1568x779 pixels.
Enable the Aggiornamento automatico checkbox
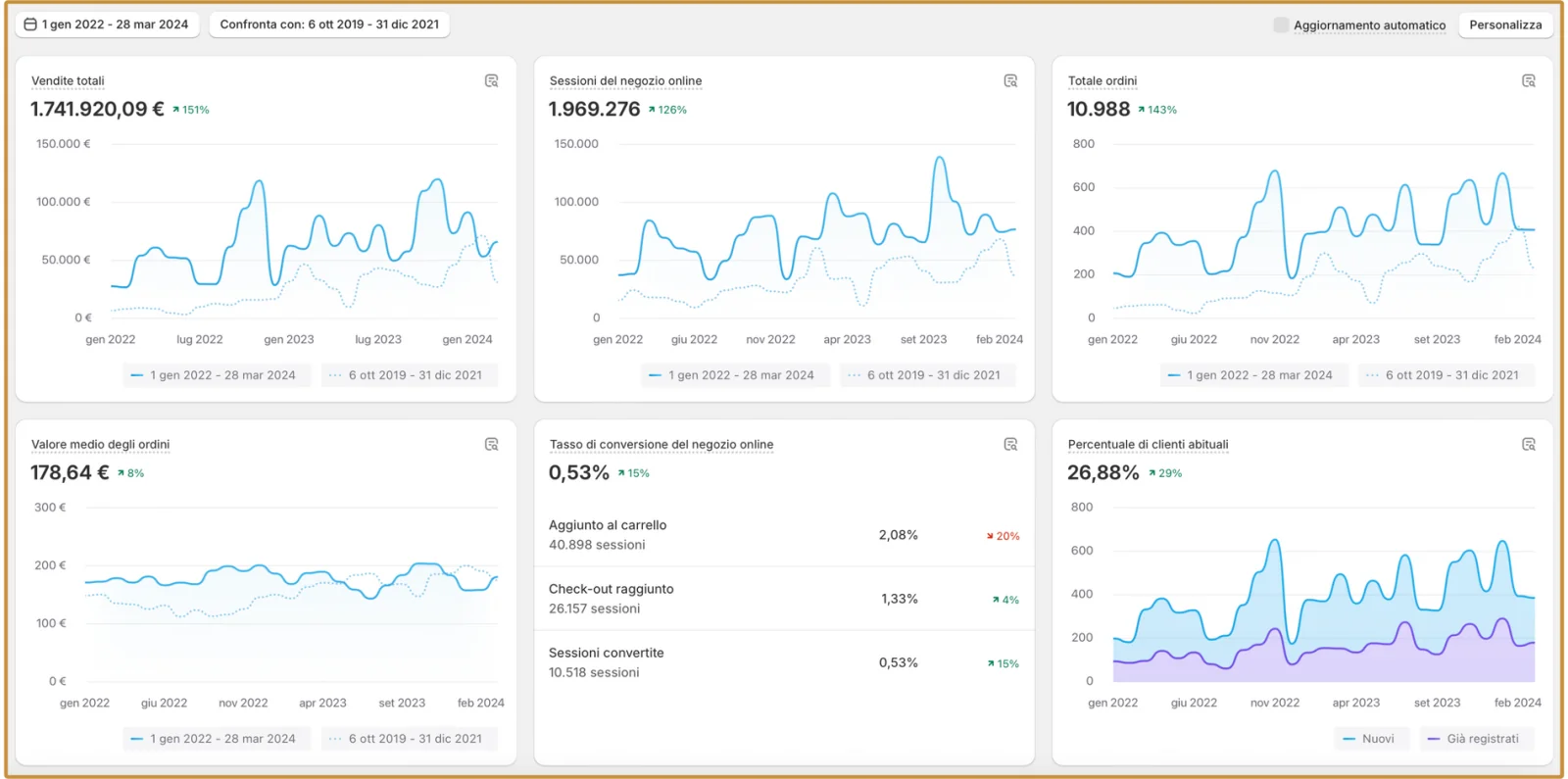click(1281, 24)
